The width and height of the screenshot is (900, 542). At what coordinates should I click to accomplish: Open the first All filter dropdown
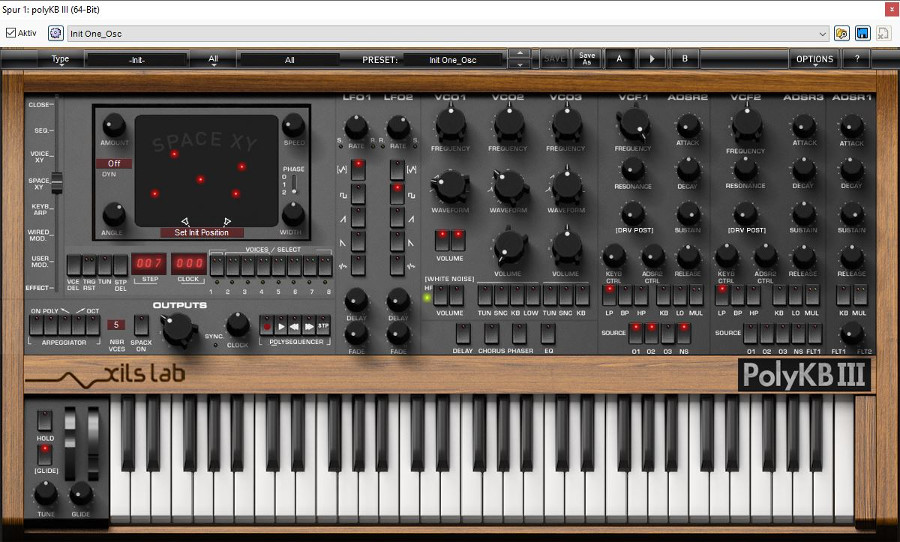(x=214, y=59)
